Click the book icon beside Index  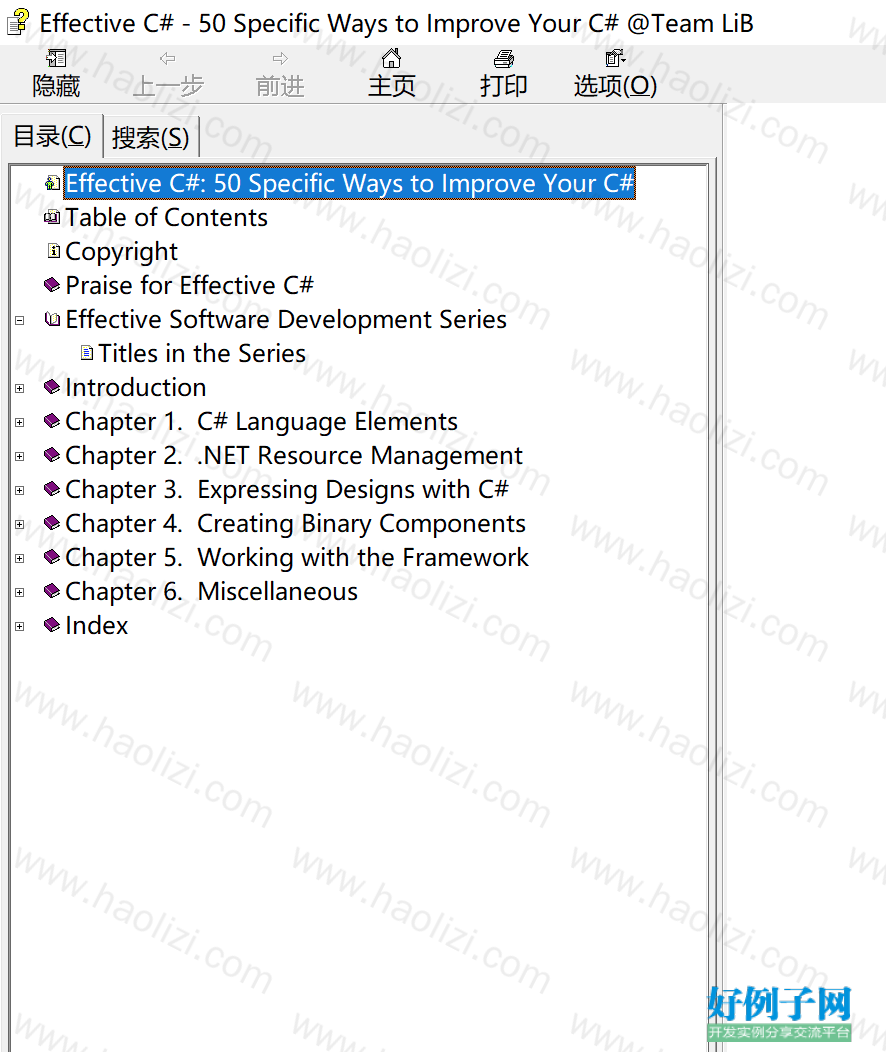click(52, 625)
